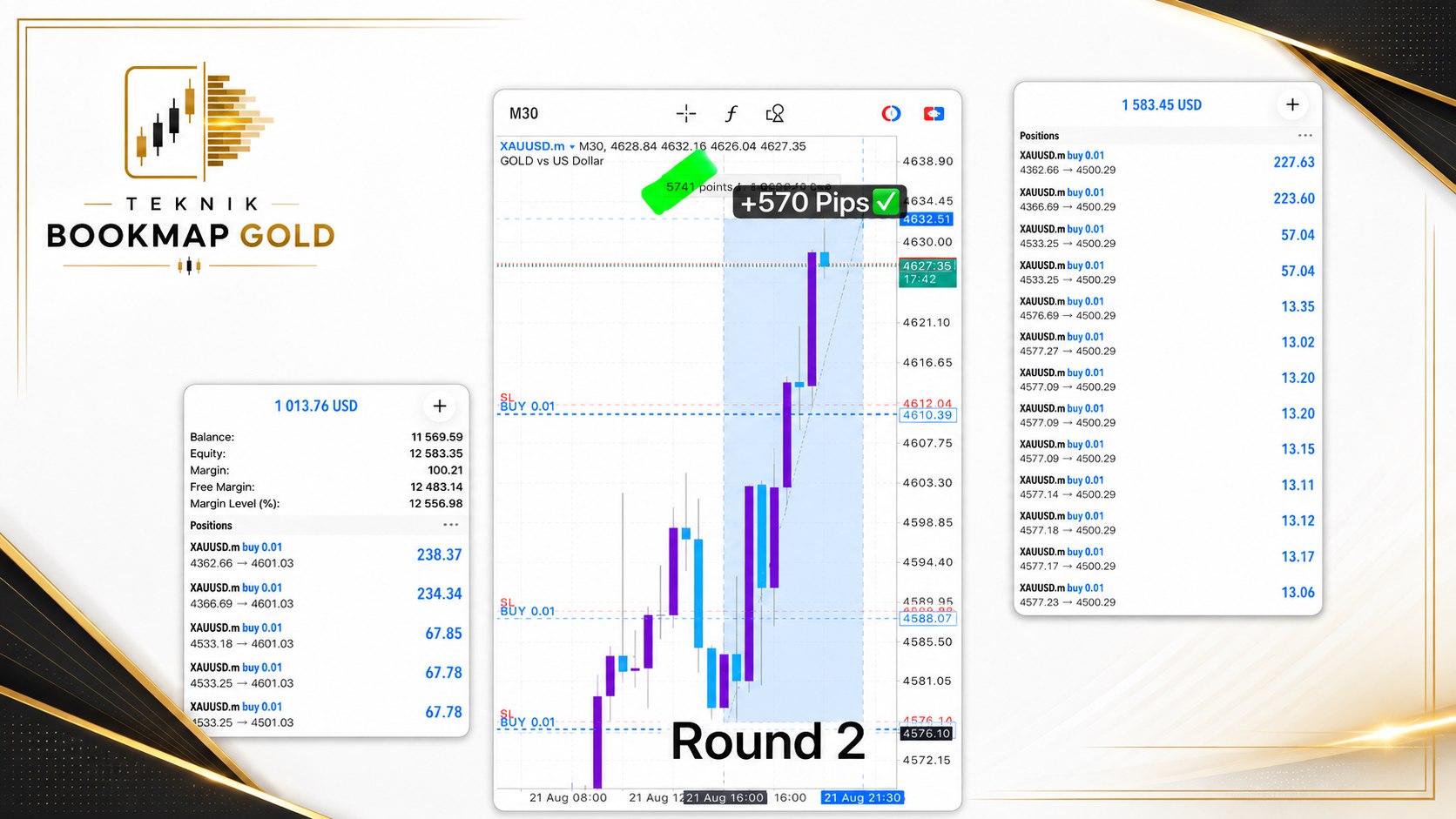
Task: Open right-panel position with profit 13.06
Action: point(1167,594)
